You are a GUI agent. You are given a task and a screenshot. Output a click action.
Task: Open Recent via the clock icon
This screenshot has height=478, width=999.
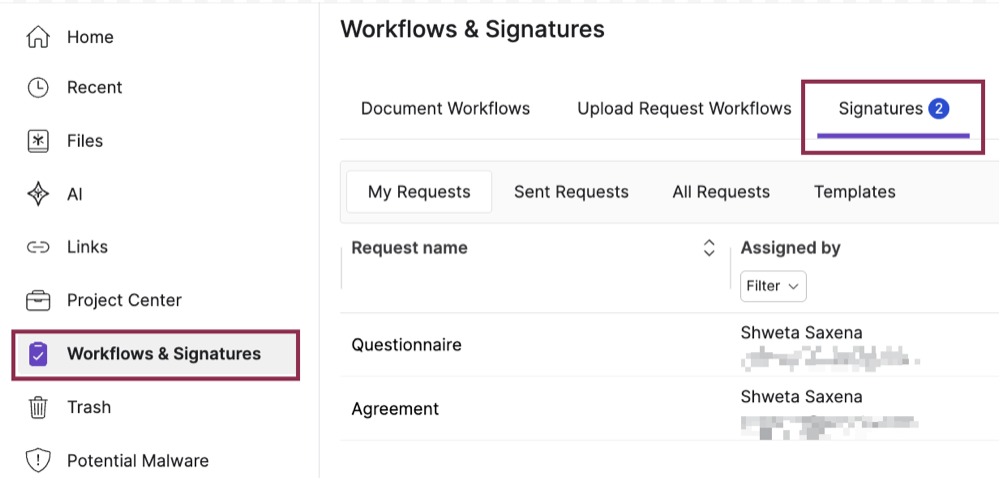pyautogui.click(x=38, y=88)
